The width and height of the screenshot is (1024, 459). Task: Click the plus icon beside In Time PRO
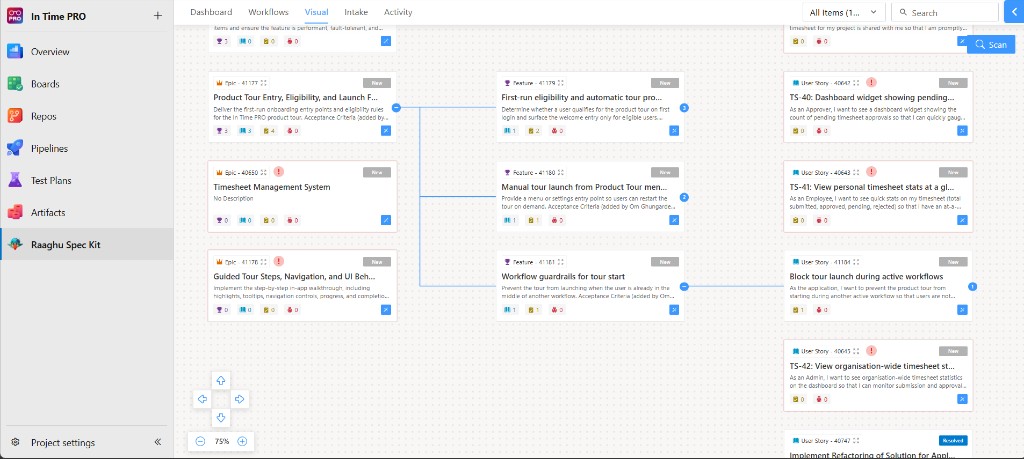(x=157, y=16)
